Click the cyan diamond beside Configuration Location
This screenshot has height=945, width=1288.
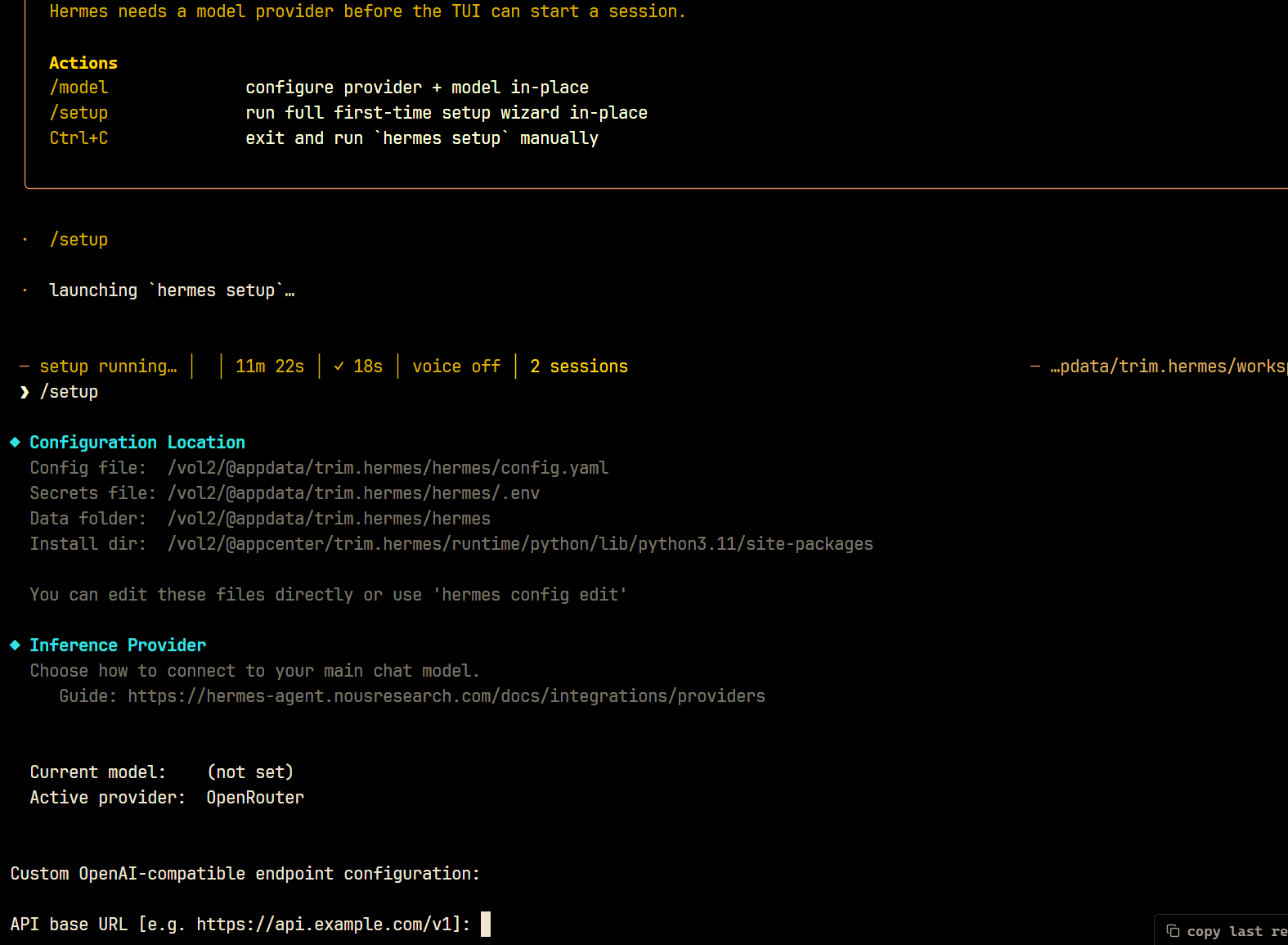point(15,442)
